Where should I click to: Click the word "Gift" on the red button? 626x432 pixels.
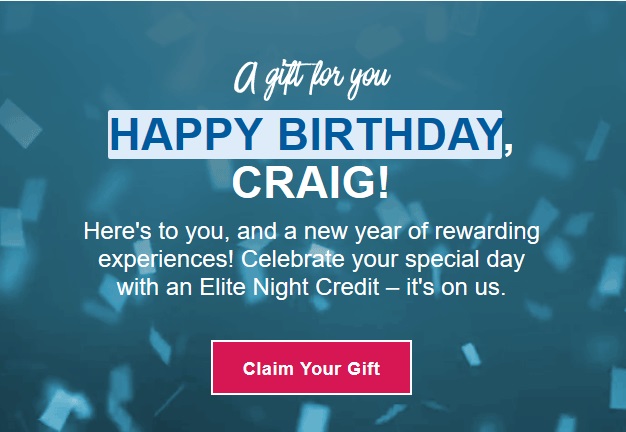(x=363, y=368)
